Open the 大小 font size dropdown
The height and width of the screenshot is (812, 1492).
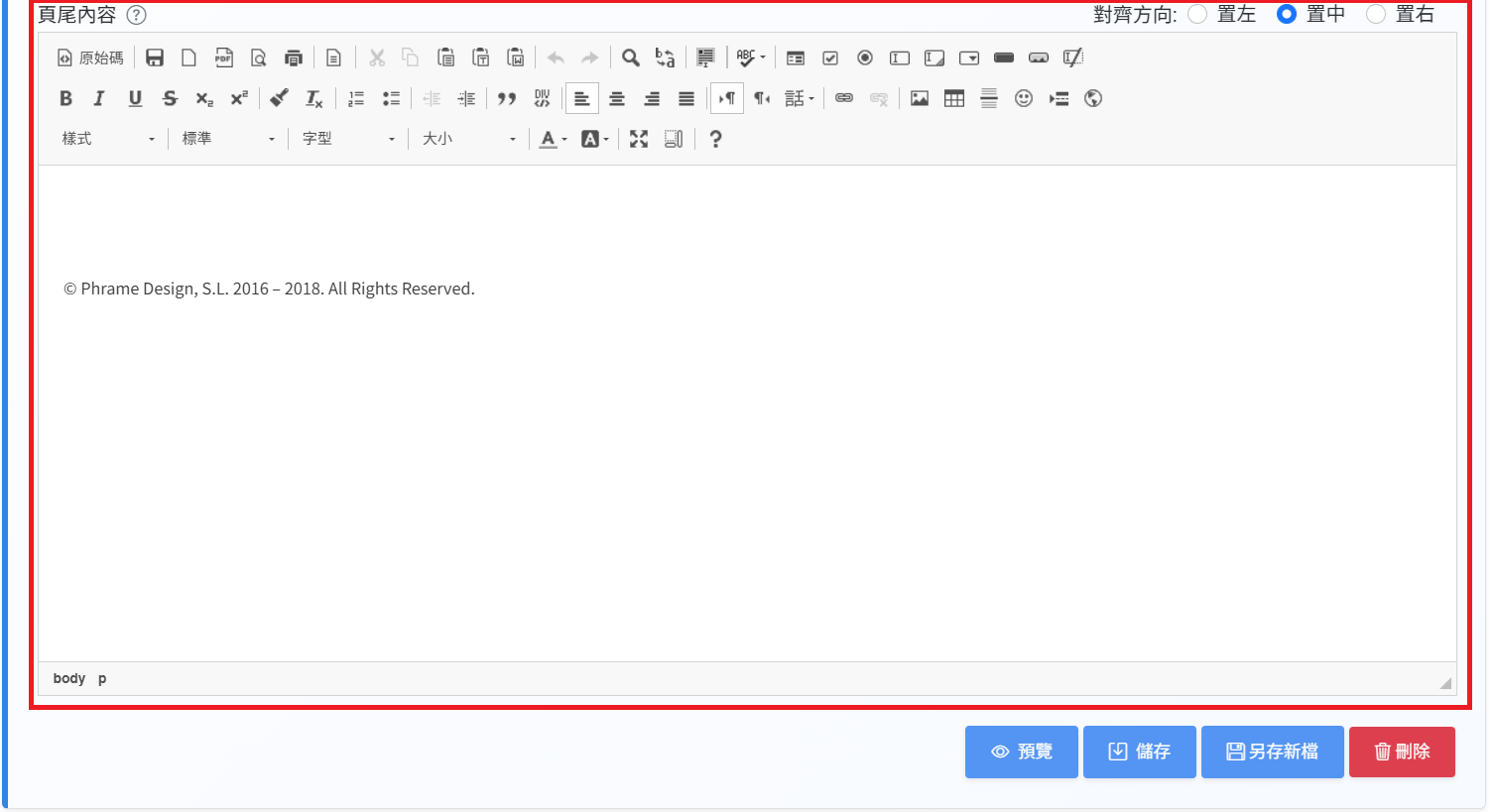click(469, 139)
